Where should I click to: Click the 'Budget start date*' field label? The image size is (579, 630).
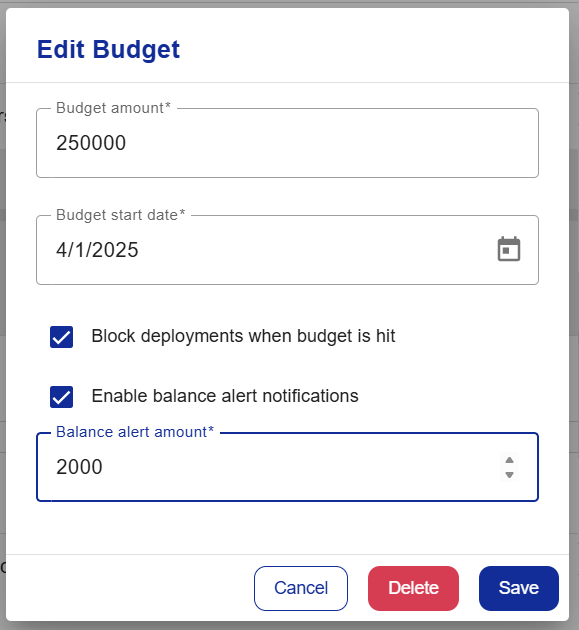coord(121,215)
